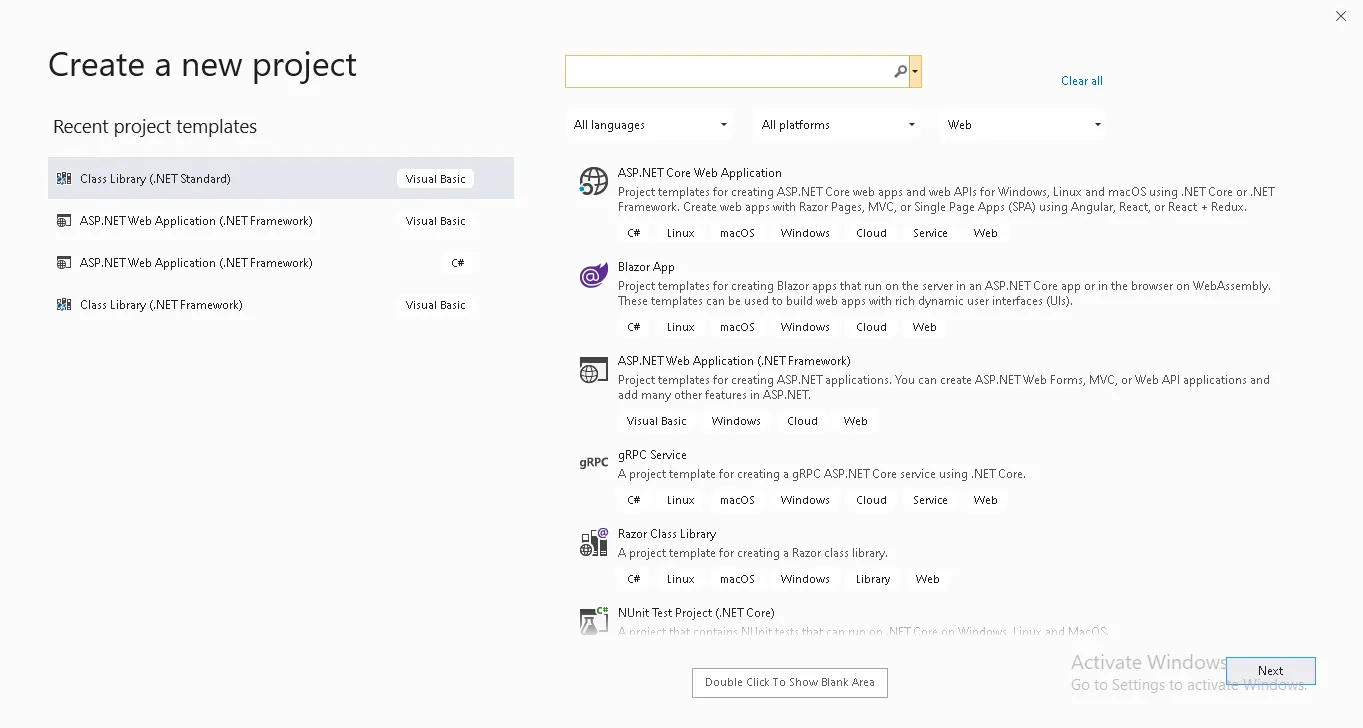
Task: Click Visual Basic tag on Class Library (.NET Standard)
Action: [436, 179]
